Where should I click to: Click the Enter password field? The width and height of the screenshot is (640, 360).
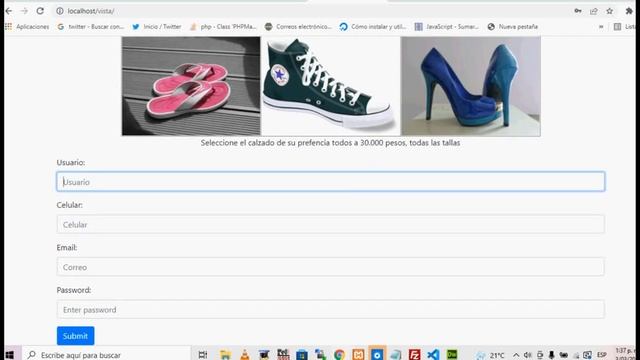331,309
